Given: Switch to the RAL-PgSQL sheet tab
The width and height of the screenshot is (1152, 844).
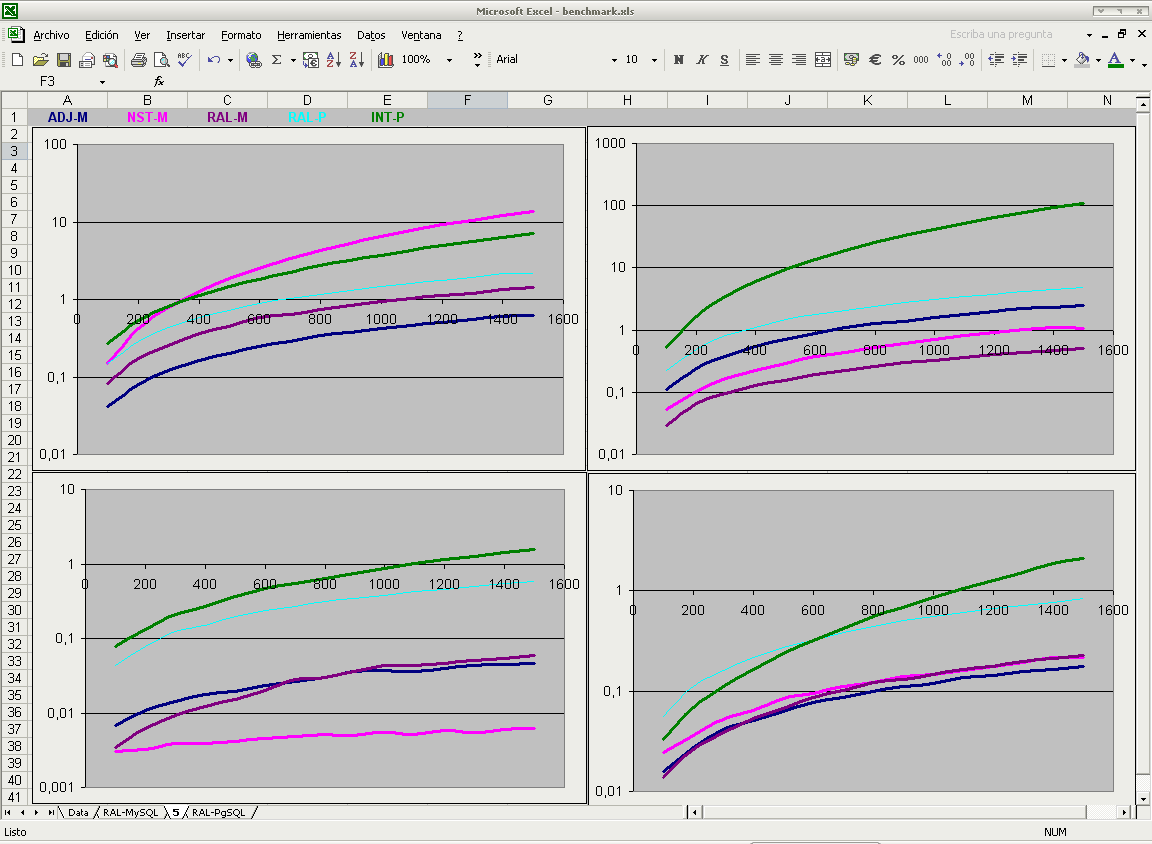Looking at the screenshot, I should [218, 812].
